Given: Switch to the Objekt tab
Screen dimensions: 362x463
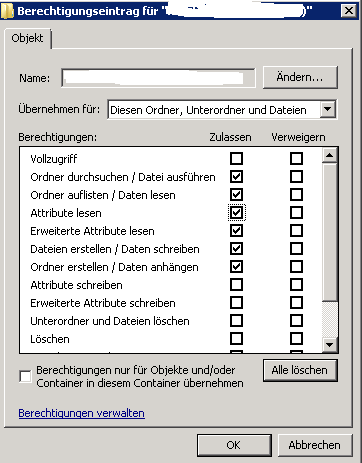Looking at the screenshot, I should 27,38.
